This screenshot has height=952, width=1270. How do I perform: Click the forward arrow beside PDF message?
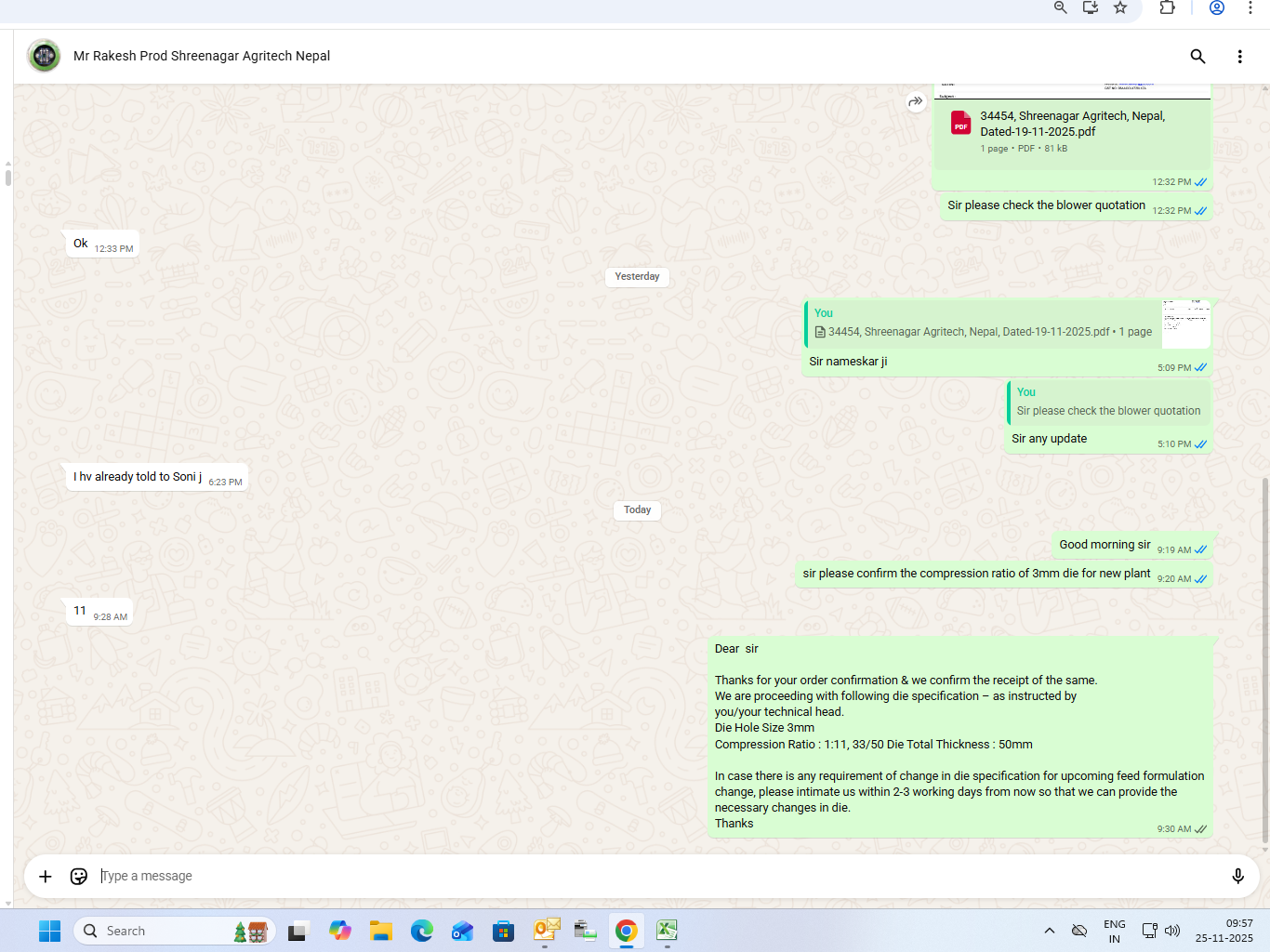[x=916, y=101]
